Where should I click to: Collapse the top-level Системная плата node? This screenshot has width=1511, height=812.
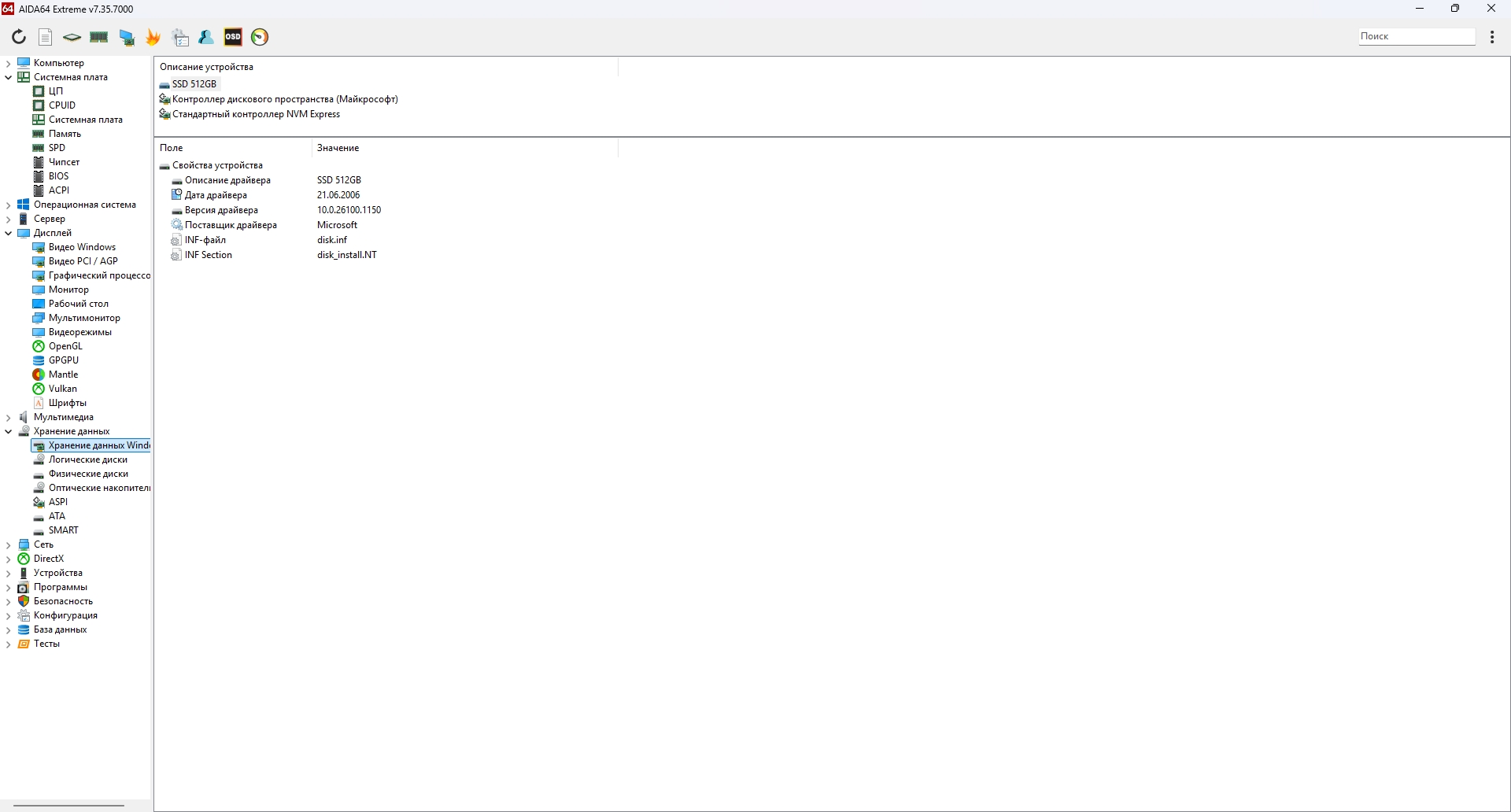coord(9,77)
